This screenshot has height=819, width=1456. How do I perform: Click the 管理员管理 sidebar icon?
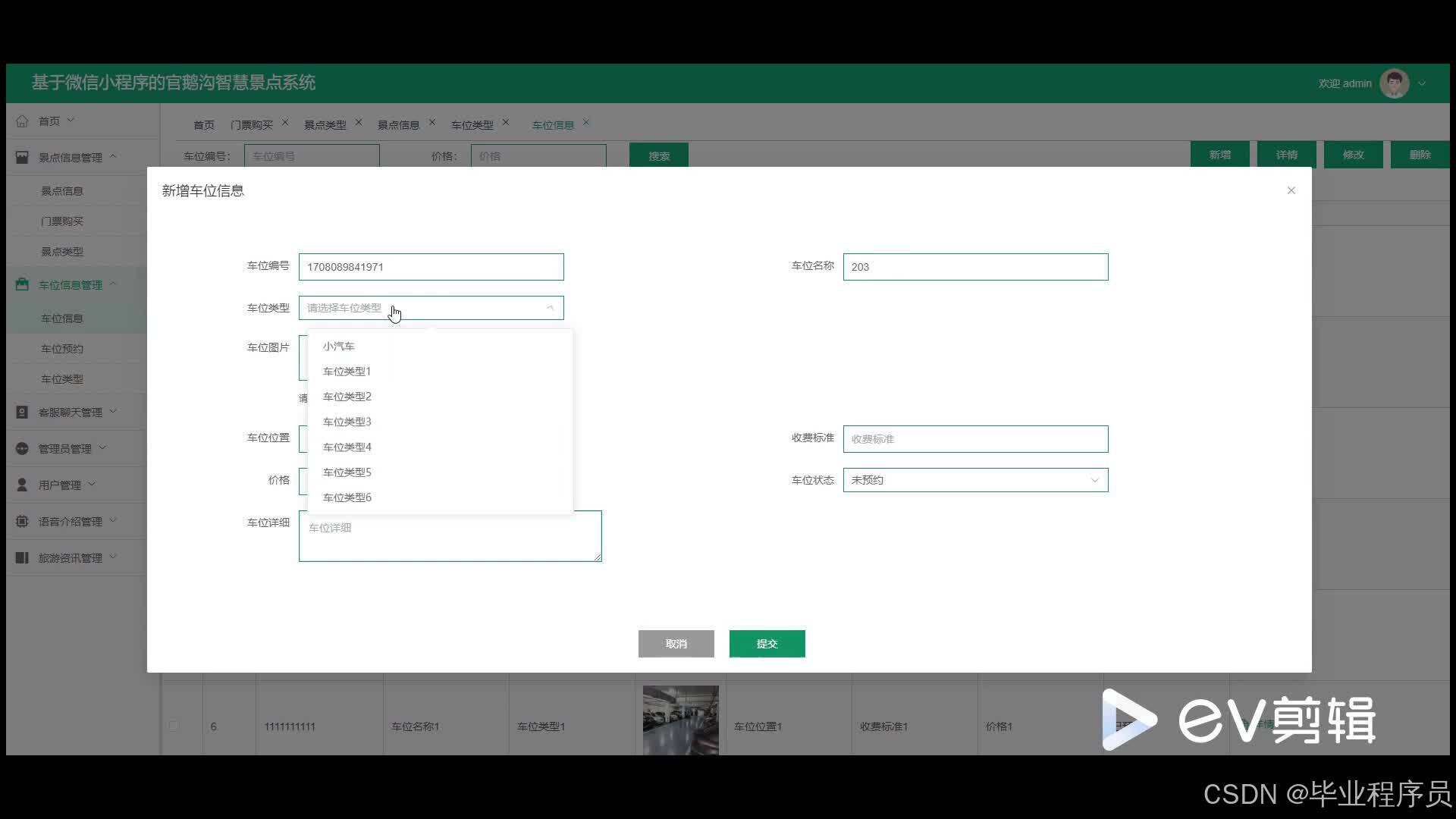pos(22,449)
